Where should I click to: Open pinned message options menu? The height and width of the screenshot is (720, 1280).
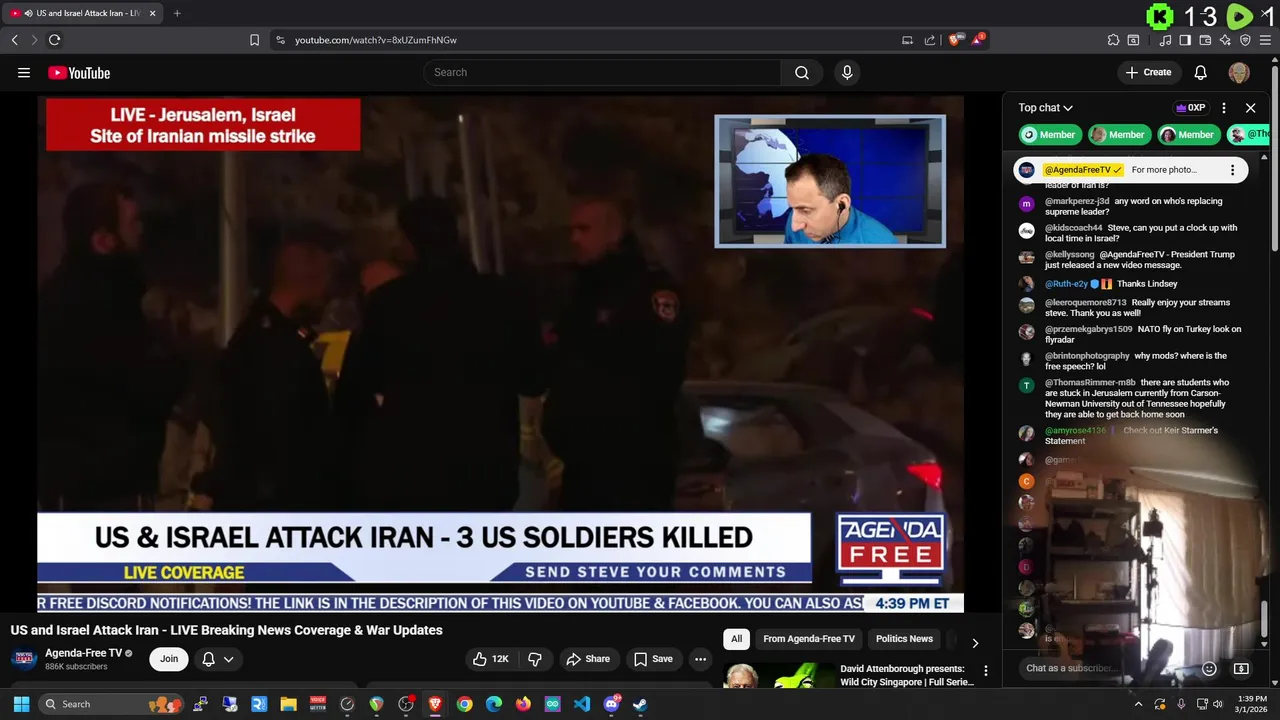tap(1232, 170)
